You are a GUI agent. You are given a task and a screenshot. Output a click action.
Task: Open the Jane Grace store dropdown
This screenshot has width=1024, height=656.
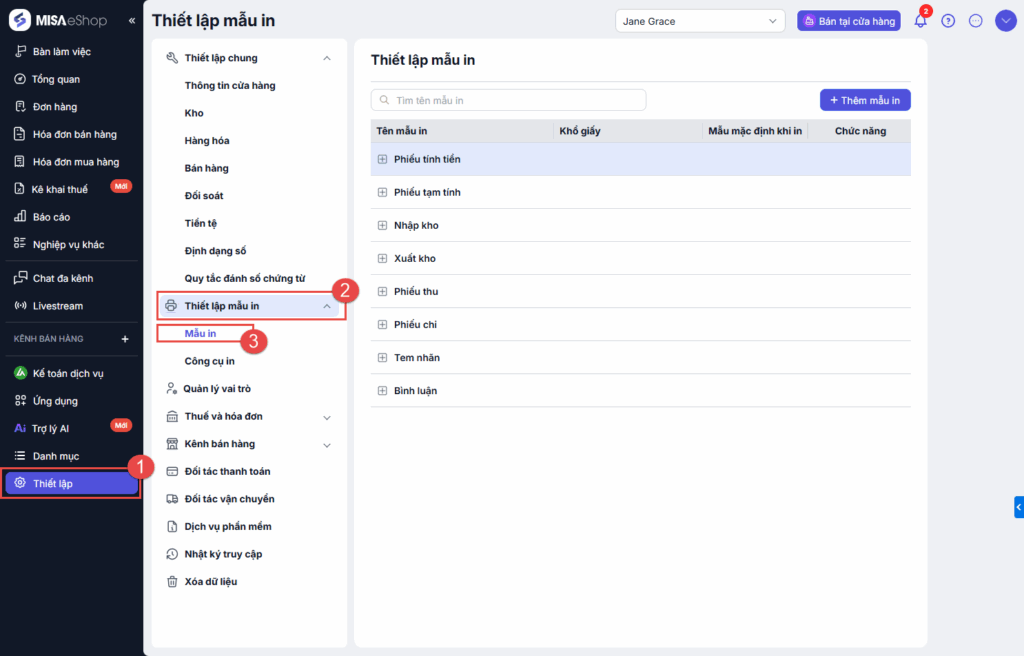(700, 21)
